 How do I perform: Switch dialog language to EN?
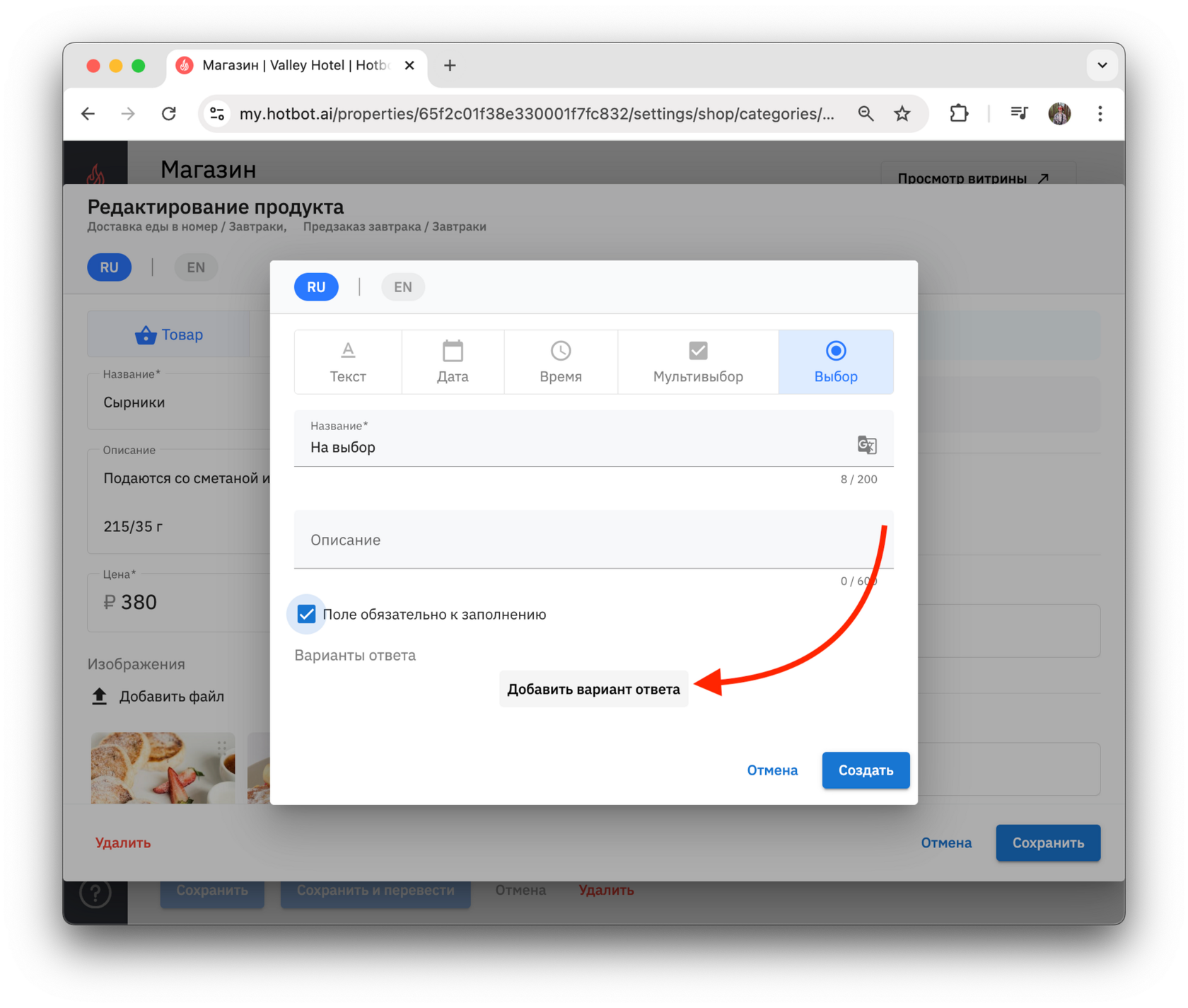[403, 287]
